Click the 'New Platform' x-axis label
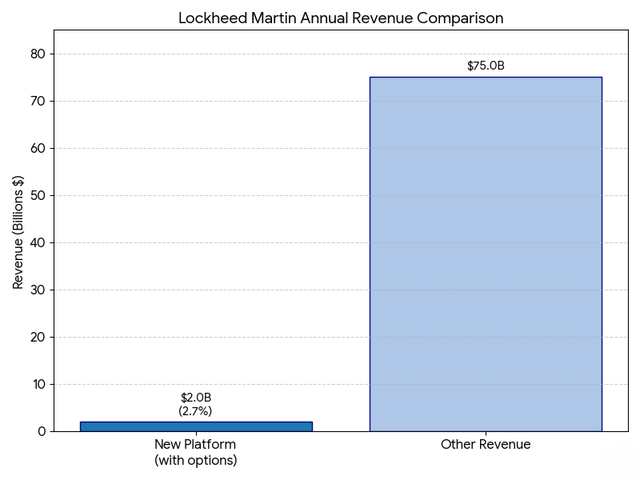The height and width of the screenshot is (480, 640). (195, 444)
